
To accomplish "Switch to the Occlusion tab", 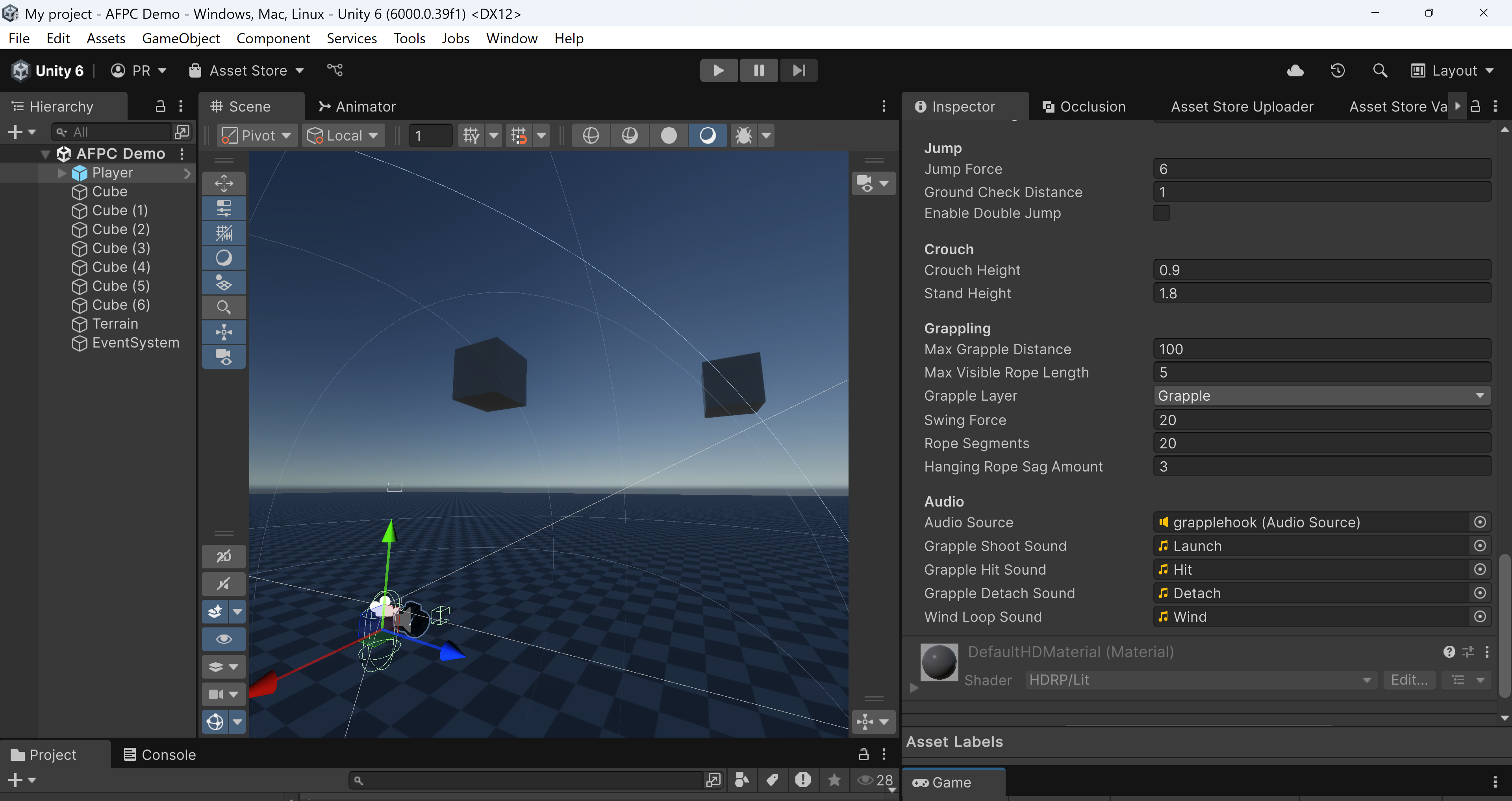I will tap(1084, 106).
